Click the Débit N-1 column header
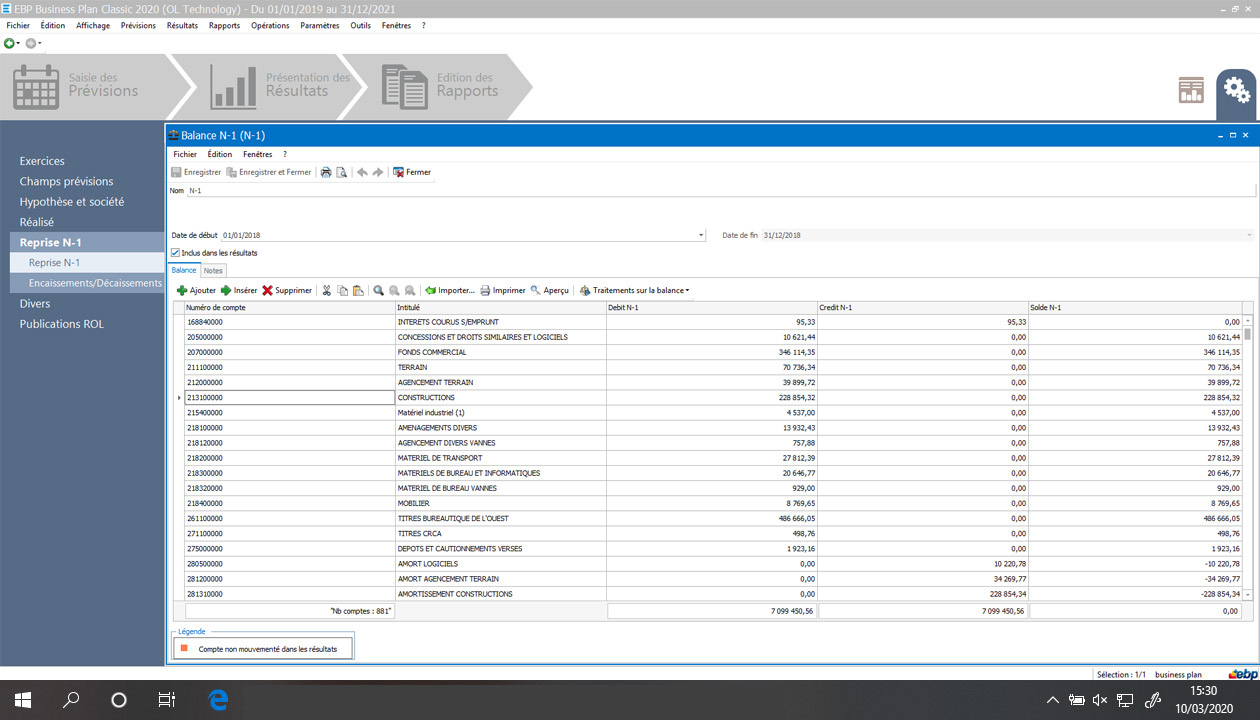Image resolution: width=1260 pixels, height=720 pixels. point(712,307)
